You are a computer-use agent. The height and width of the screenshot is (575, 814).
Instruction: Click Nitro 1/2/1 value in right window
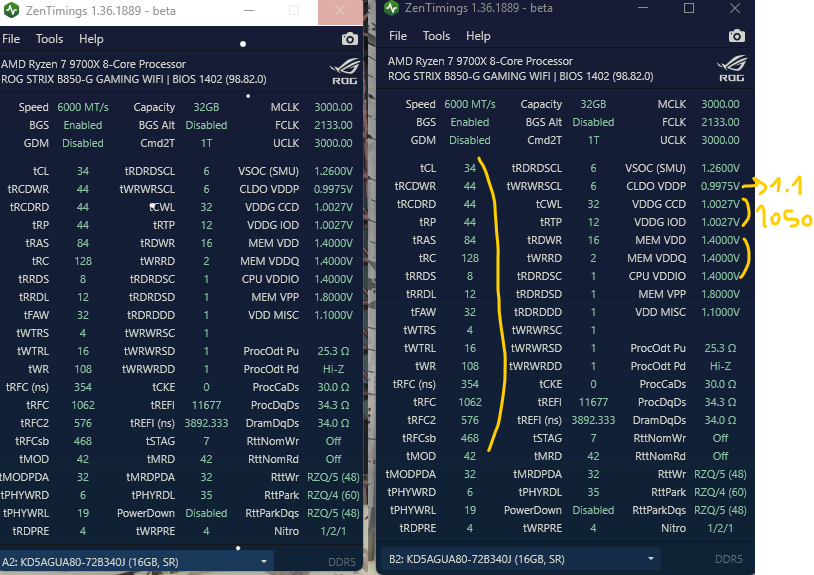click(721, 528)
